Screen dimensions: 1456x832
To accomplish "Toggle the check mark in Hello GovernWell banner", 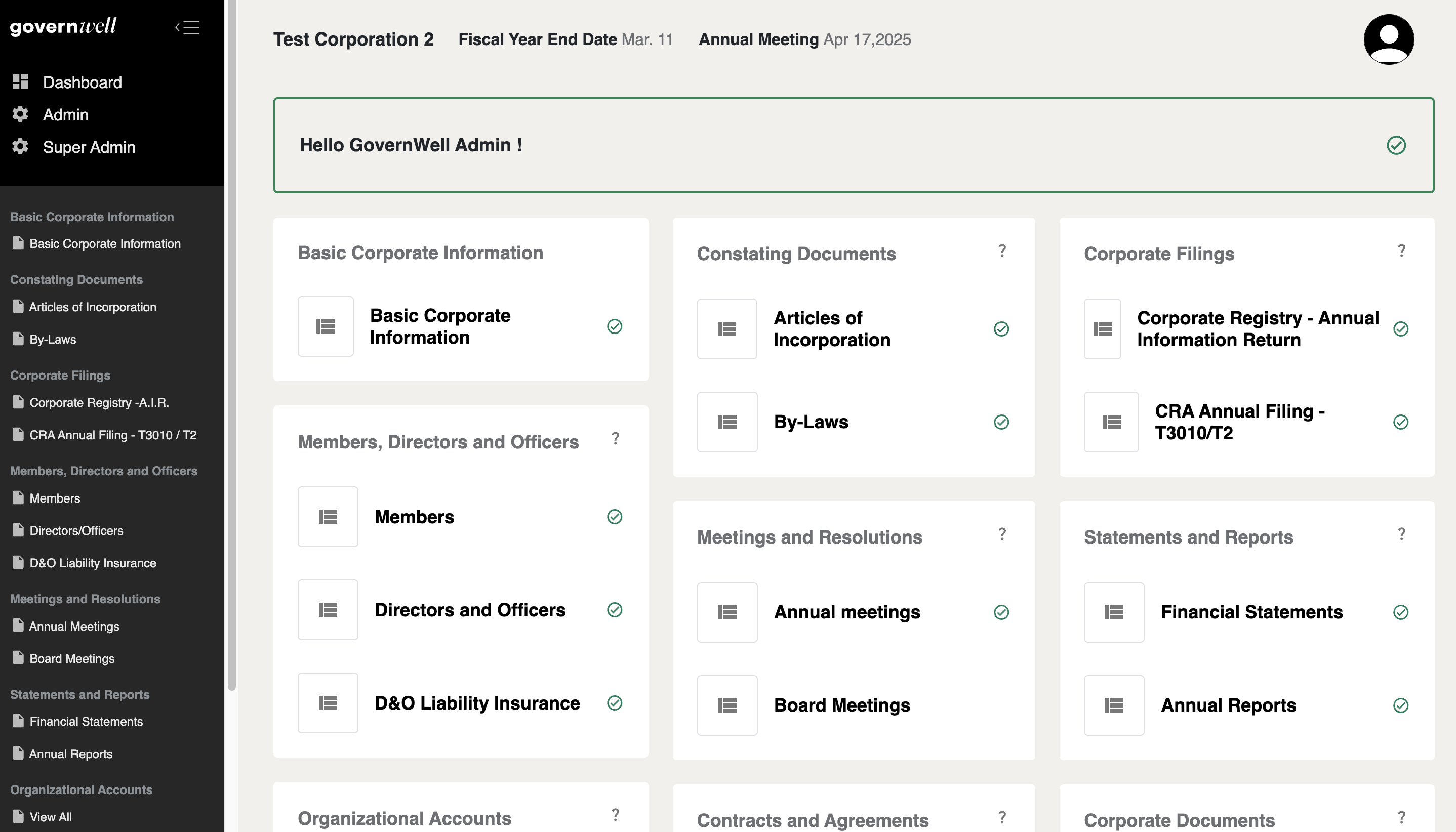I will 1396,145.
